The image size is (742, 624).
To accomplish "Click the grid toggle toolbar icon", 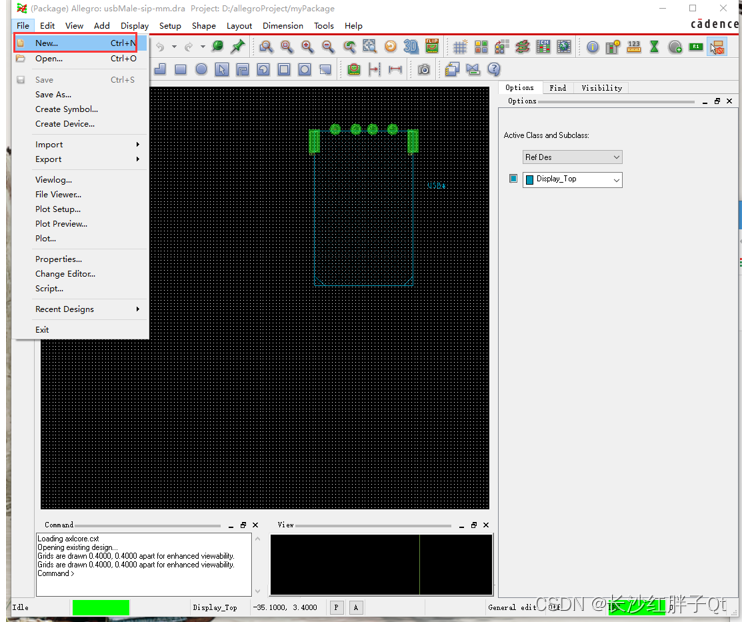I will (x=460, y=46).
